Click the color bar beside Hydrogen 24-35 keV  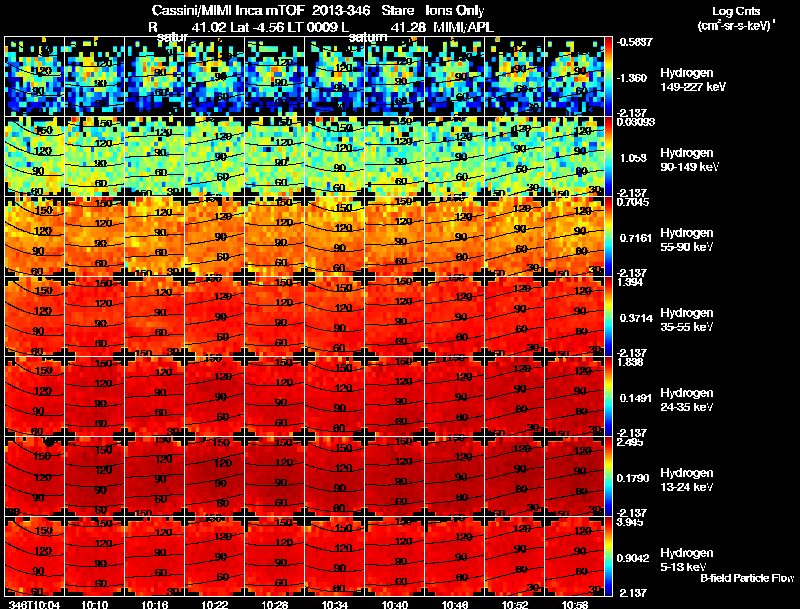coord(609,397)
